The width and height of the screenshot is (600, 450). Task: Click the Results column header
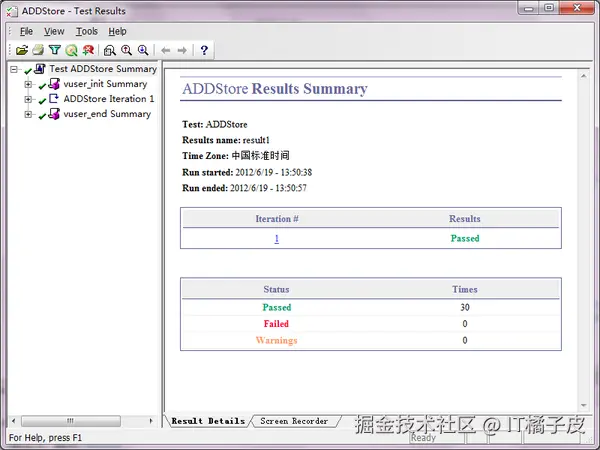465,219
